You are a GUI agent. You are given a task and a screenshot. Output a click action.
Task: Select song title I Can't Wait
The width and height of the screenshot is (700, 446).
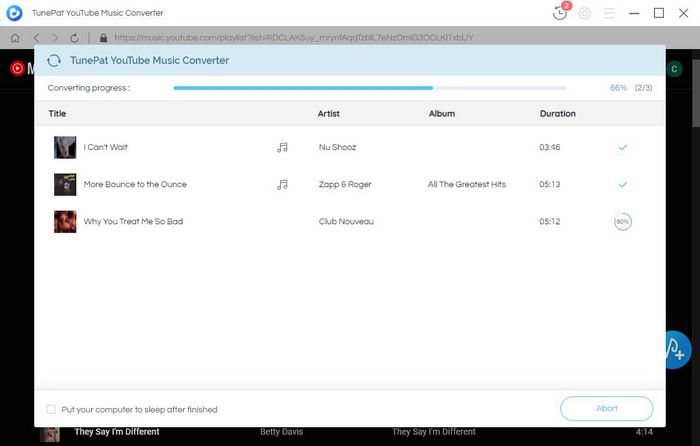coord(105,147)
